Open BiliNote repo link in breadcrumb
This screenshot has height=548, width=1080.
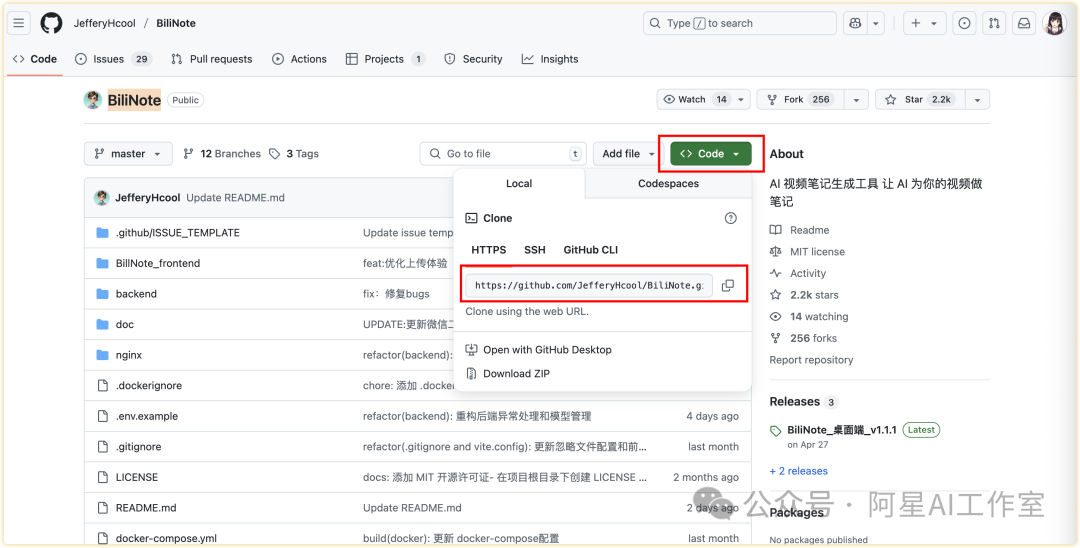click(175, 23)
